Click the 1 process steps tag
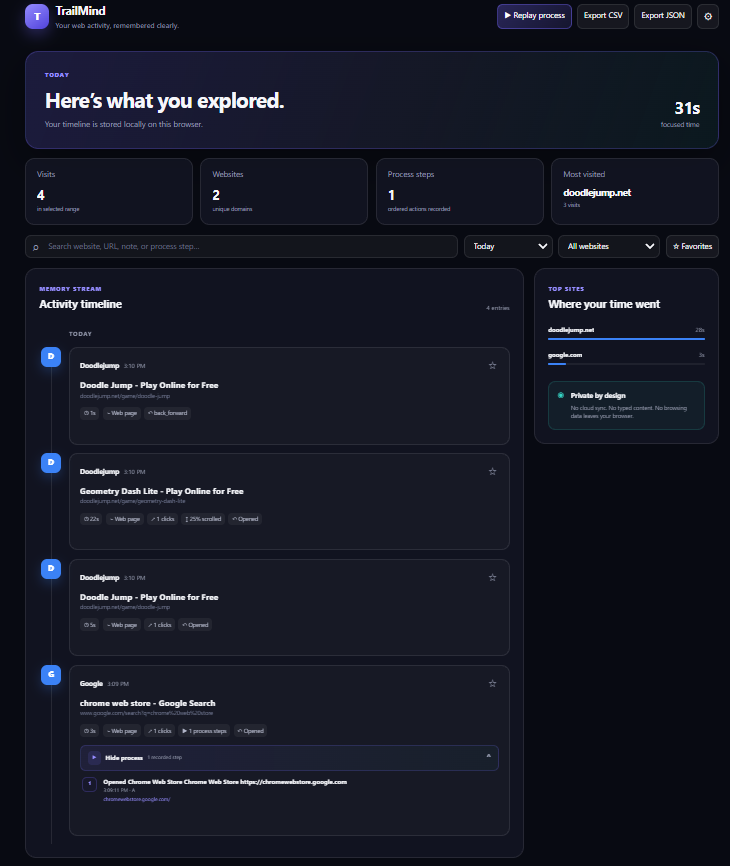 (x=204, y=731)
